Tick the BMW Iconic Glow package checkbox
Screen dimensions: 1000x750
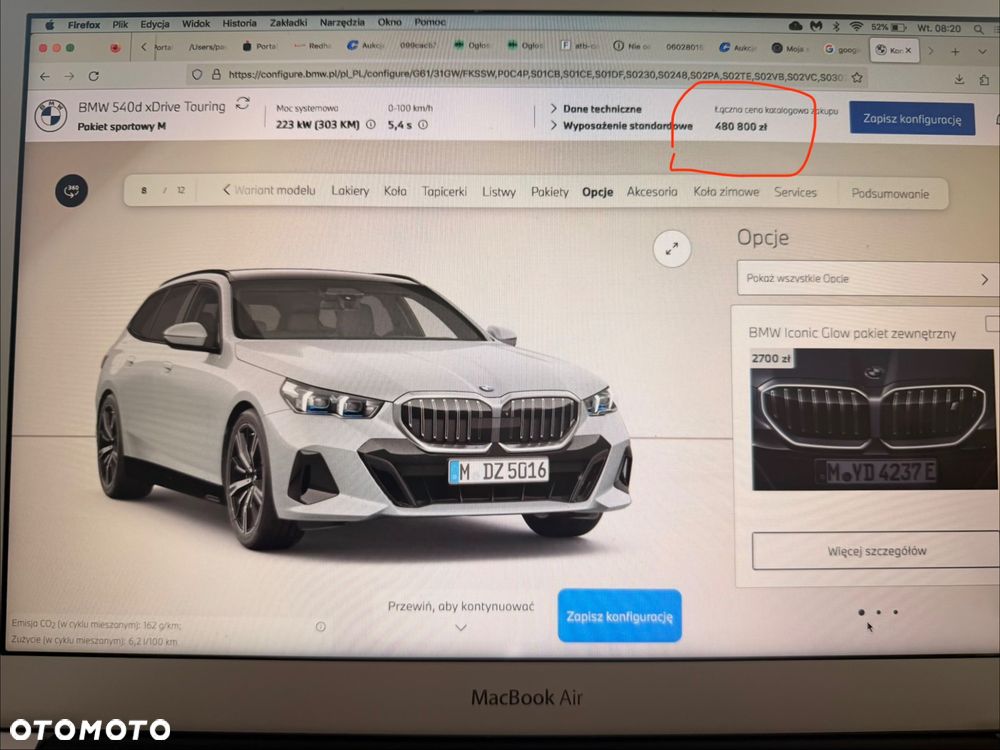click(992, 323)
